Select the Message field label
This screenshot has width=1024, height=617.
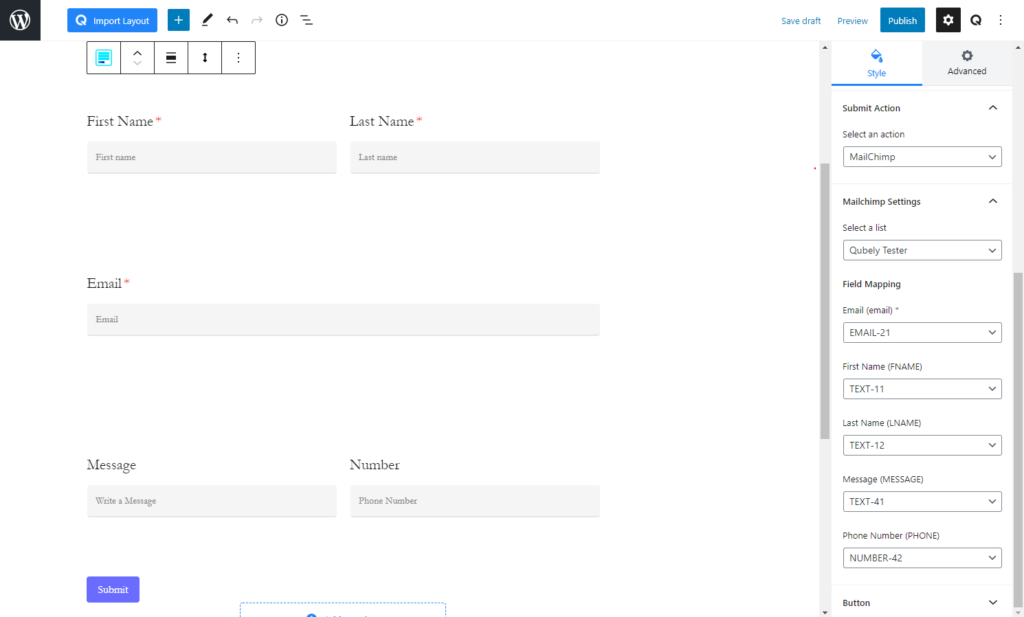[112, 465]
